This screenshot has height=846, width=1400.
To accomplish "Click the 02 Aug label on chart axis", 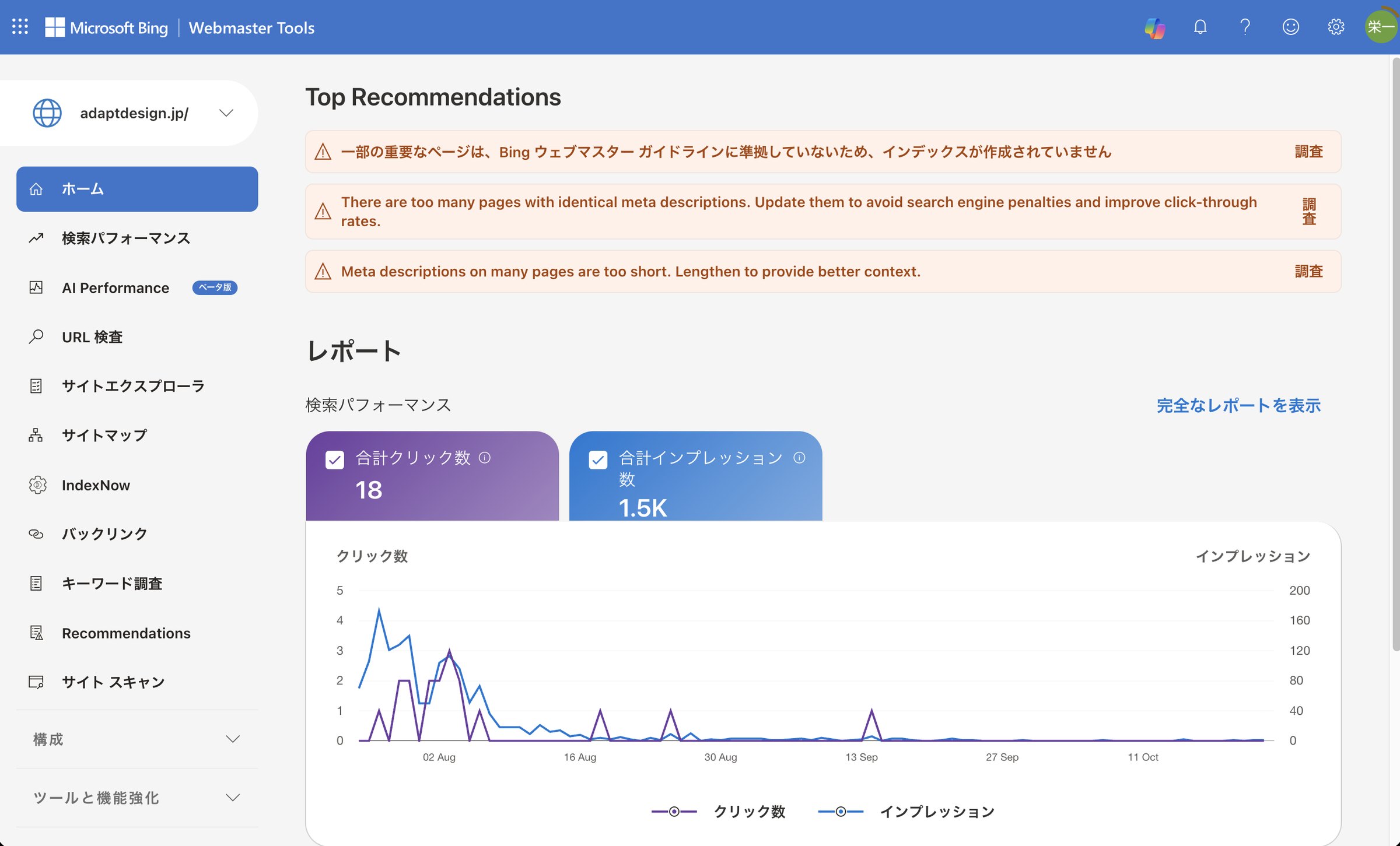I will point(439,757).
